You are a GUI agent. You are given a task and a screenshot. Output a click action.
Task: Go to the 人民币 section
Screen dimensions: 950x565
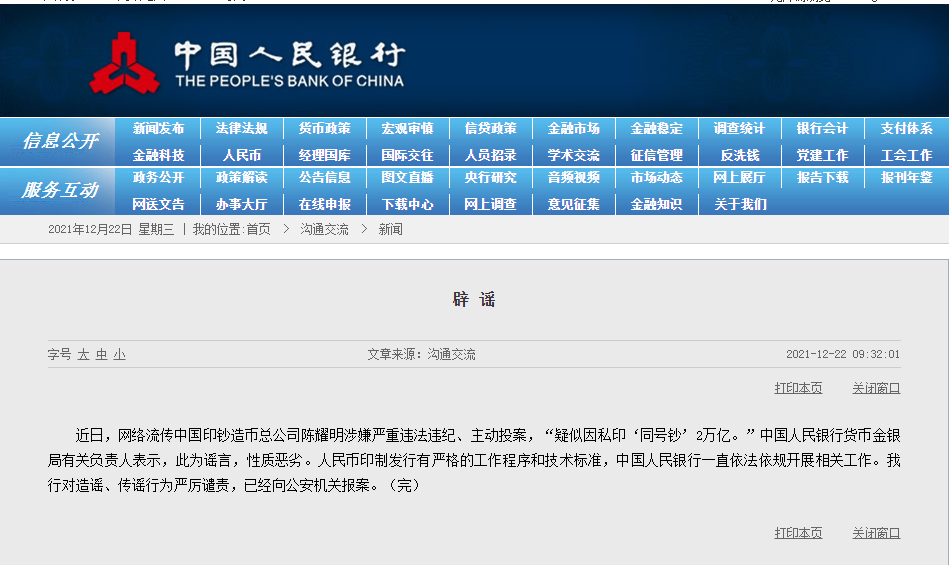coord(241,155)
